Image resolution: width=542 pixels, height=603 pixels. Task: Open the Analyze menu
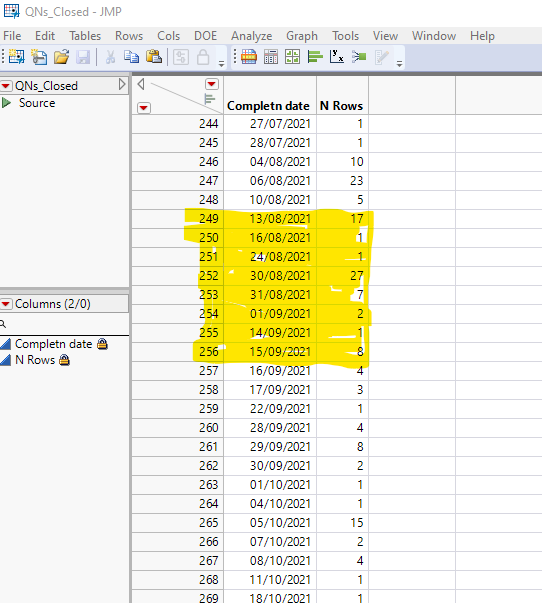(x=252, y=36)
